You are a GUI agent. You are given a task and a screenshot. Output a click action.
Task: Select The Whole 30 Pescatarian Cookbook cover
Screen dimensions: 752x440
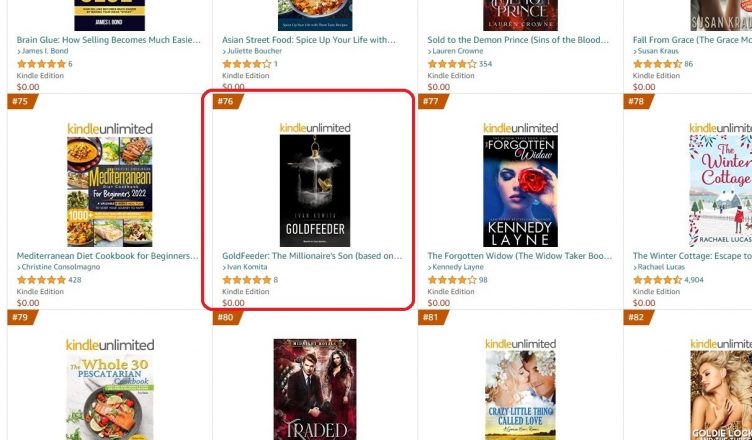(110, 397)
